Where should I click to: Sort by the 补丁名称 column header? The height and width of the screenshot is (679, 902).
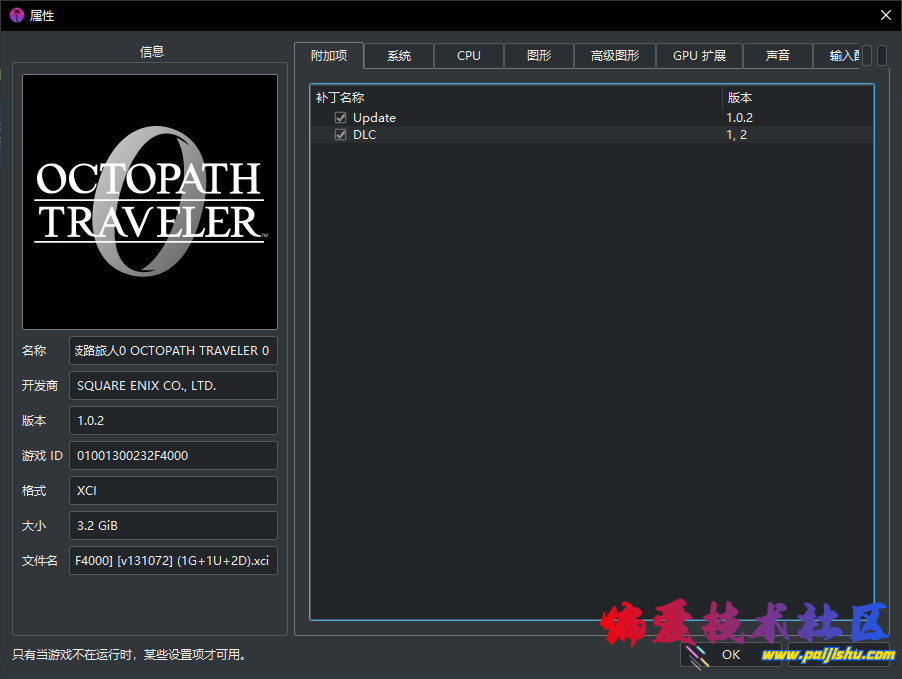[x=515, y=98]
